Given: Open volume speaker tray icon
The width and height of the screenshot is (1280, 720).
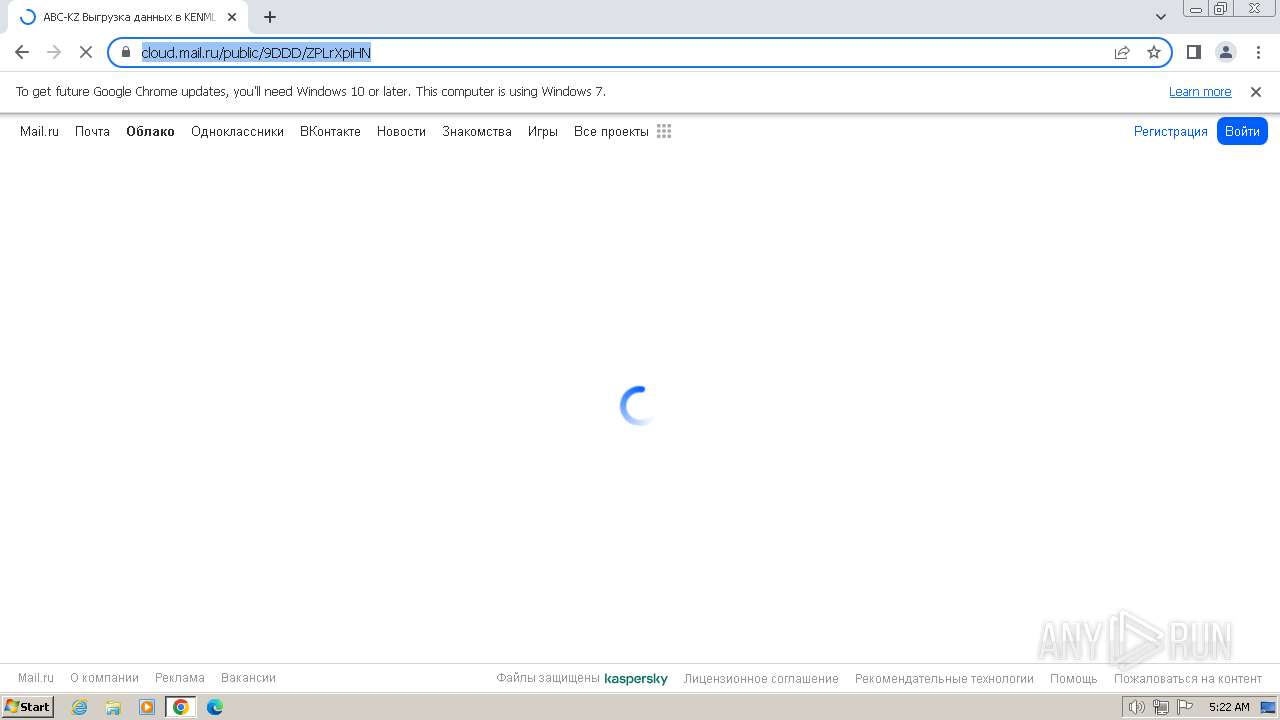Looking at the screenshot, I should 1136,707.
